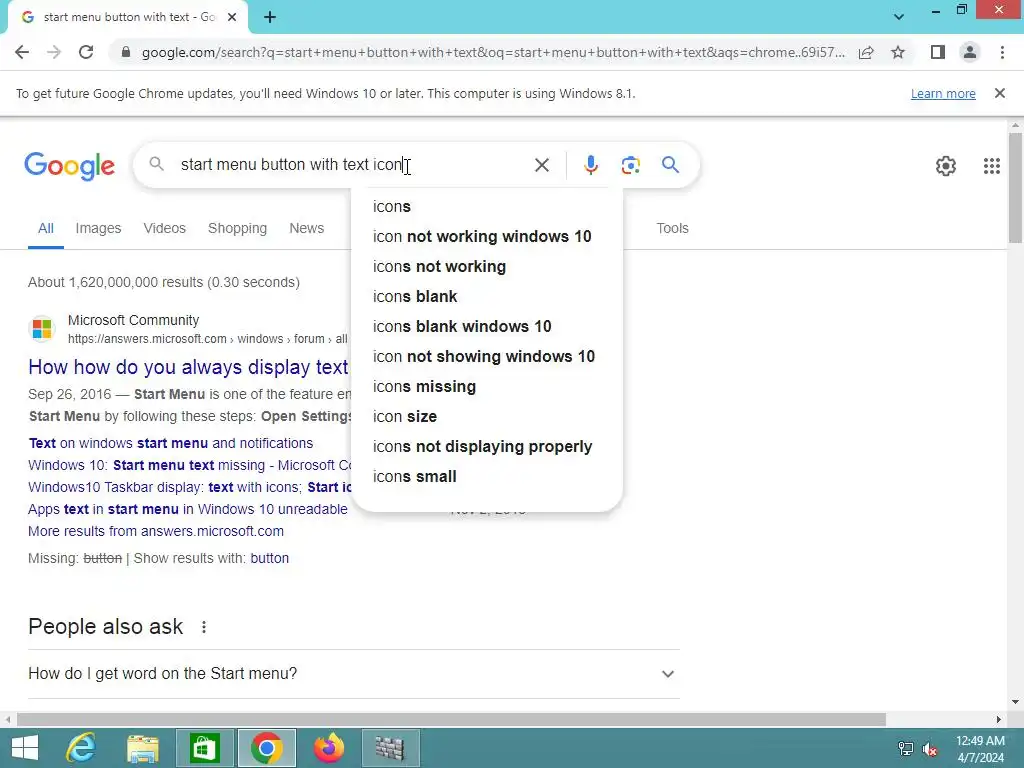
Task: Choose suggestion "icon not showing windows 10"
Action: pyautogui.click(x=487, y=357)
